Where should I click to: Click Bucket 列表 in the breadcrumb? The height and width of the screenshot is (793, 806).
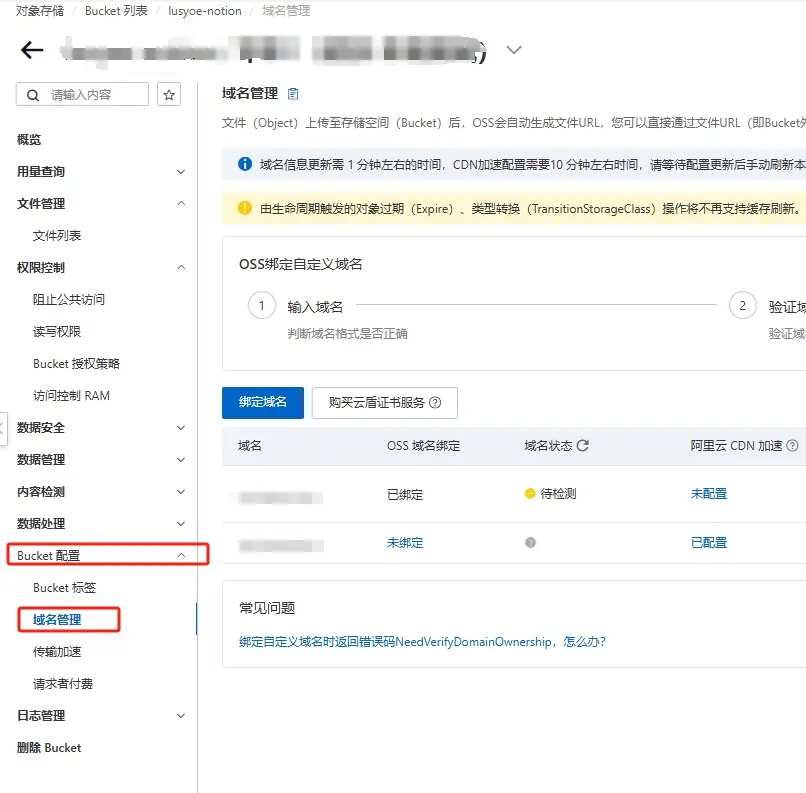(x=116, y=11)
